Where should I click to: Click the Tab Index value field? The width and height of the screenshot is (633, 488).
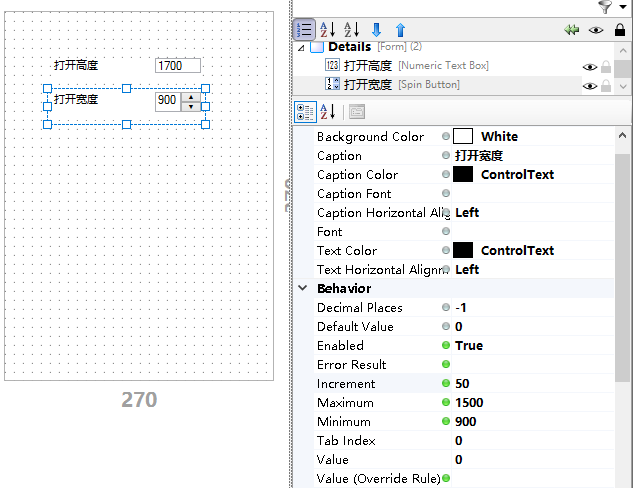coord(532,440)
